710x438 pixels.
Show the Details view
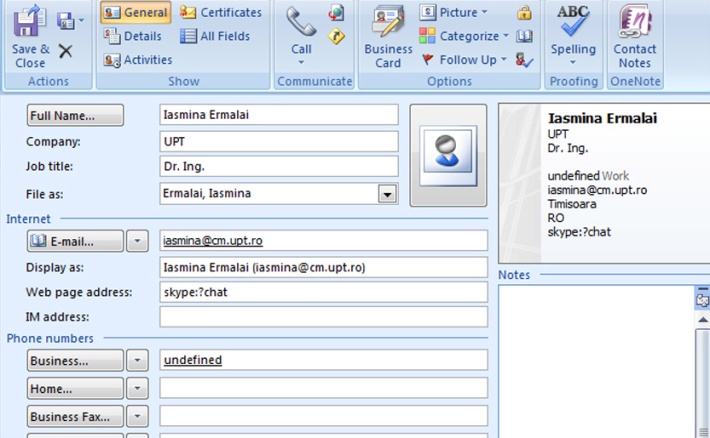pos(133,37)
